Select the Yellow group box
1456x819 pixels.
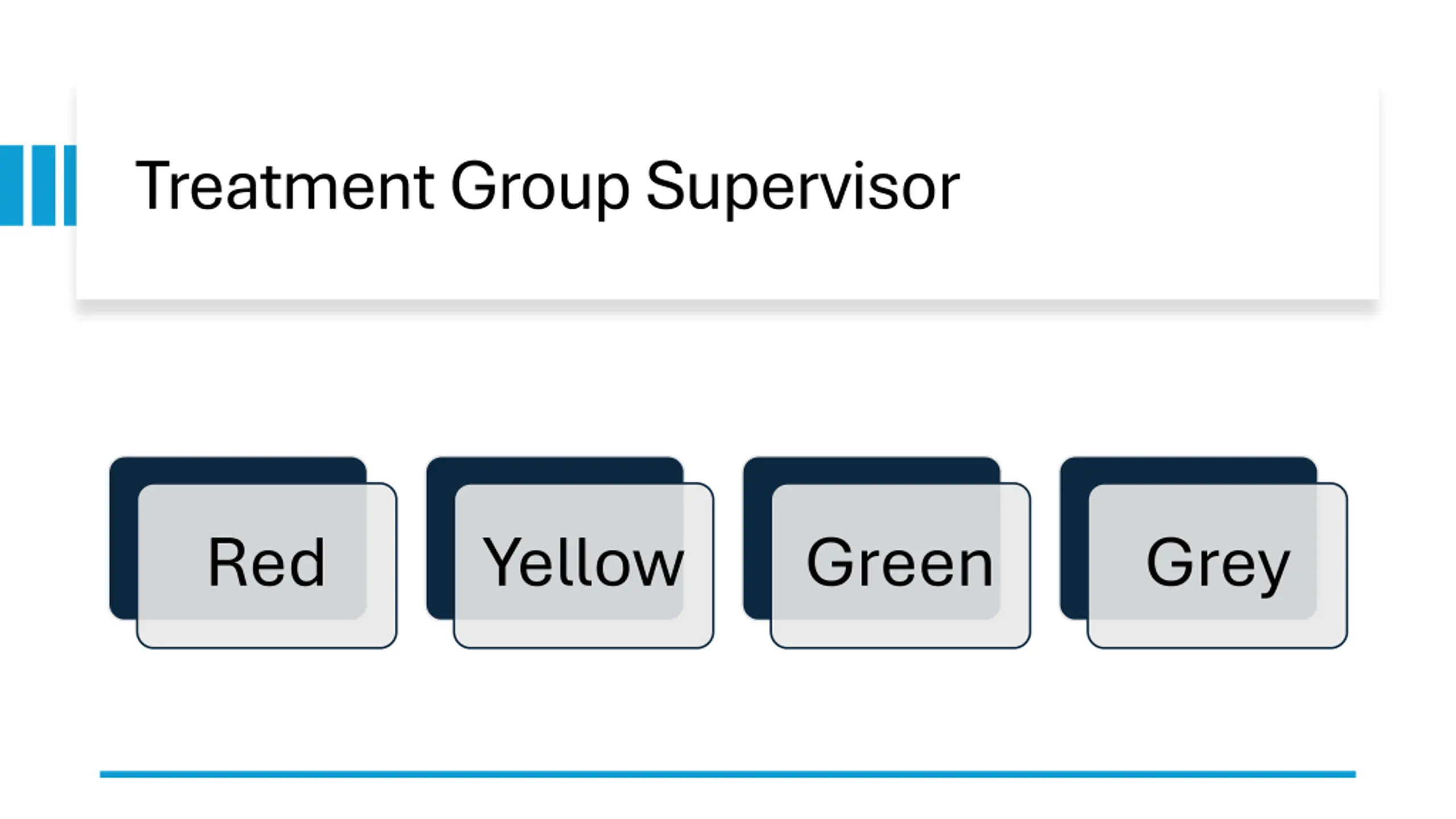coord(584,565)
